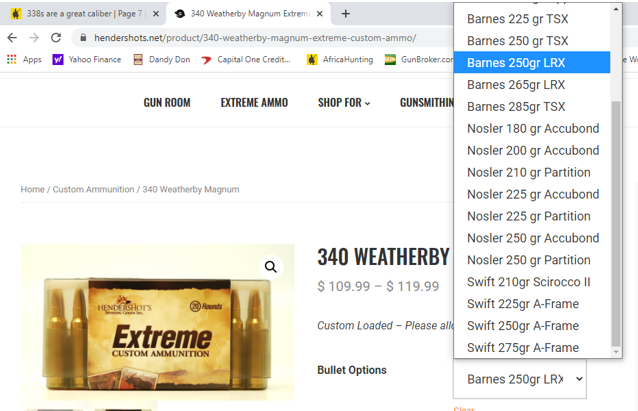Screen dimensions: 638x411
Task: Click the browser back arrow
Action: [12, 37]
